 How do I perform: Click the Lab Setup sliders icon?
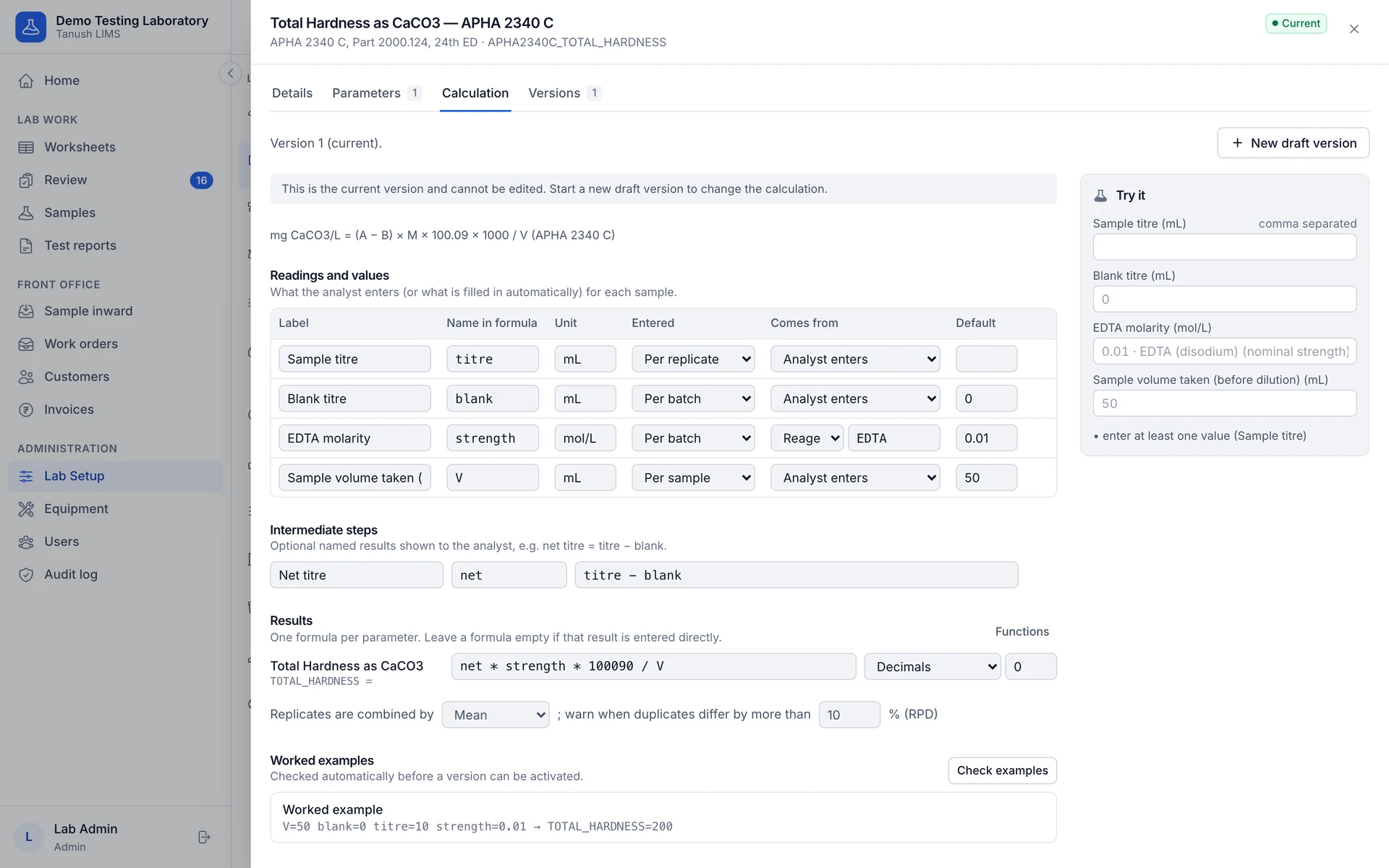[x=26, y=476]
